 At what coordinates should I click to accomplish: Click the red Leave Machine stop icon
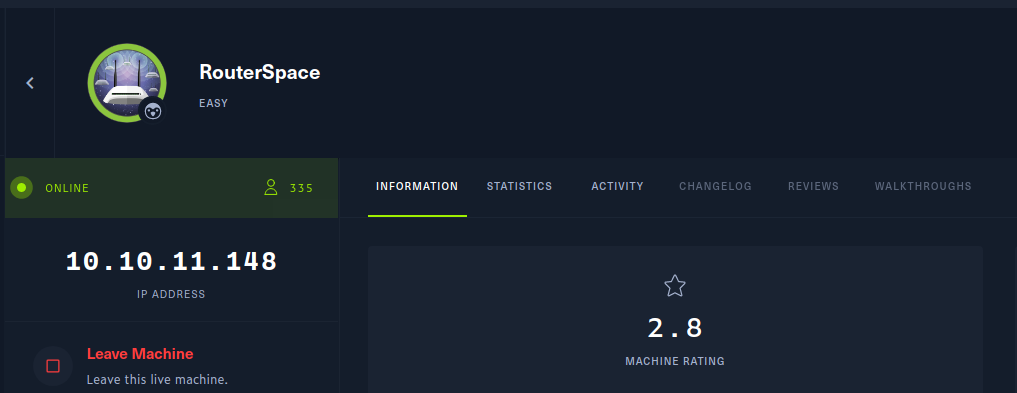coord(53,366)
